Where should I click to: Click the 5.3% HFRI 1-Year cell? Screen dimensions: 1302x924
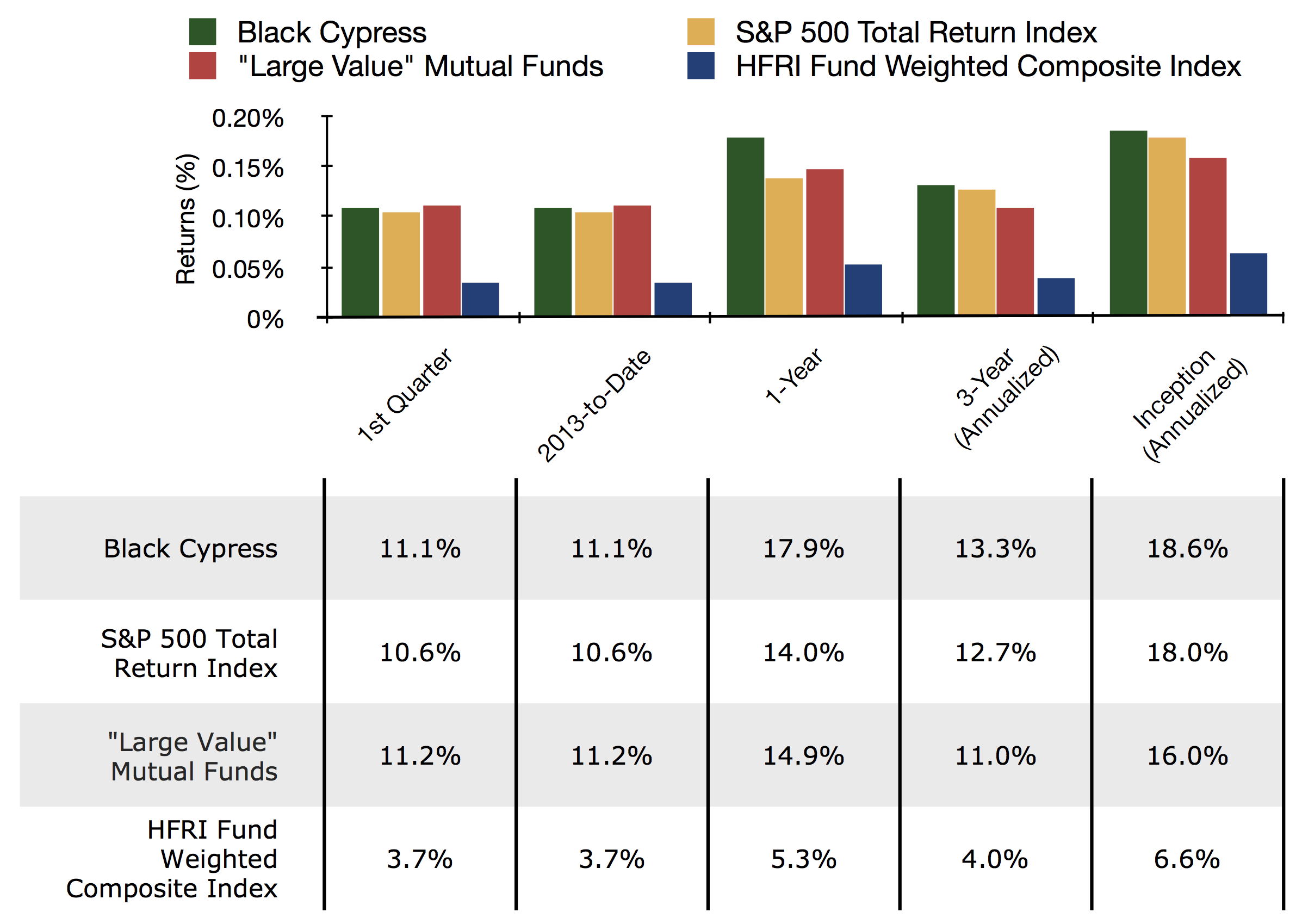(803, 859)
